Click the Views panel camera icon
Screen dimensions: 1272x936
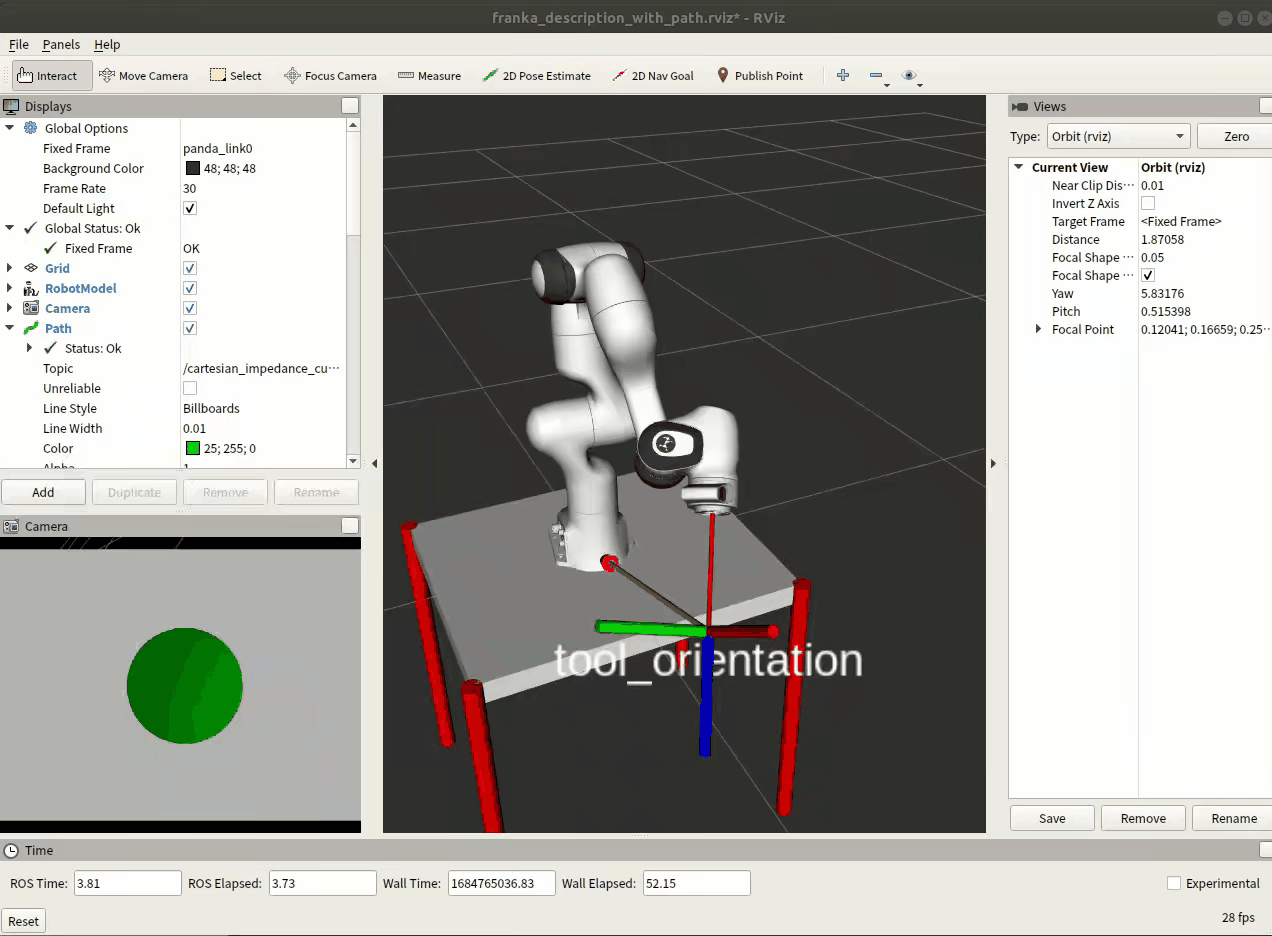coord(1020,106)
